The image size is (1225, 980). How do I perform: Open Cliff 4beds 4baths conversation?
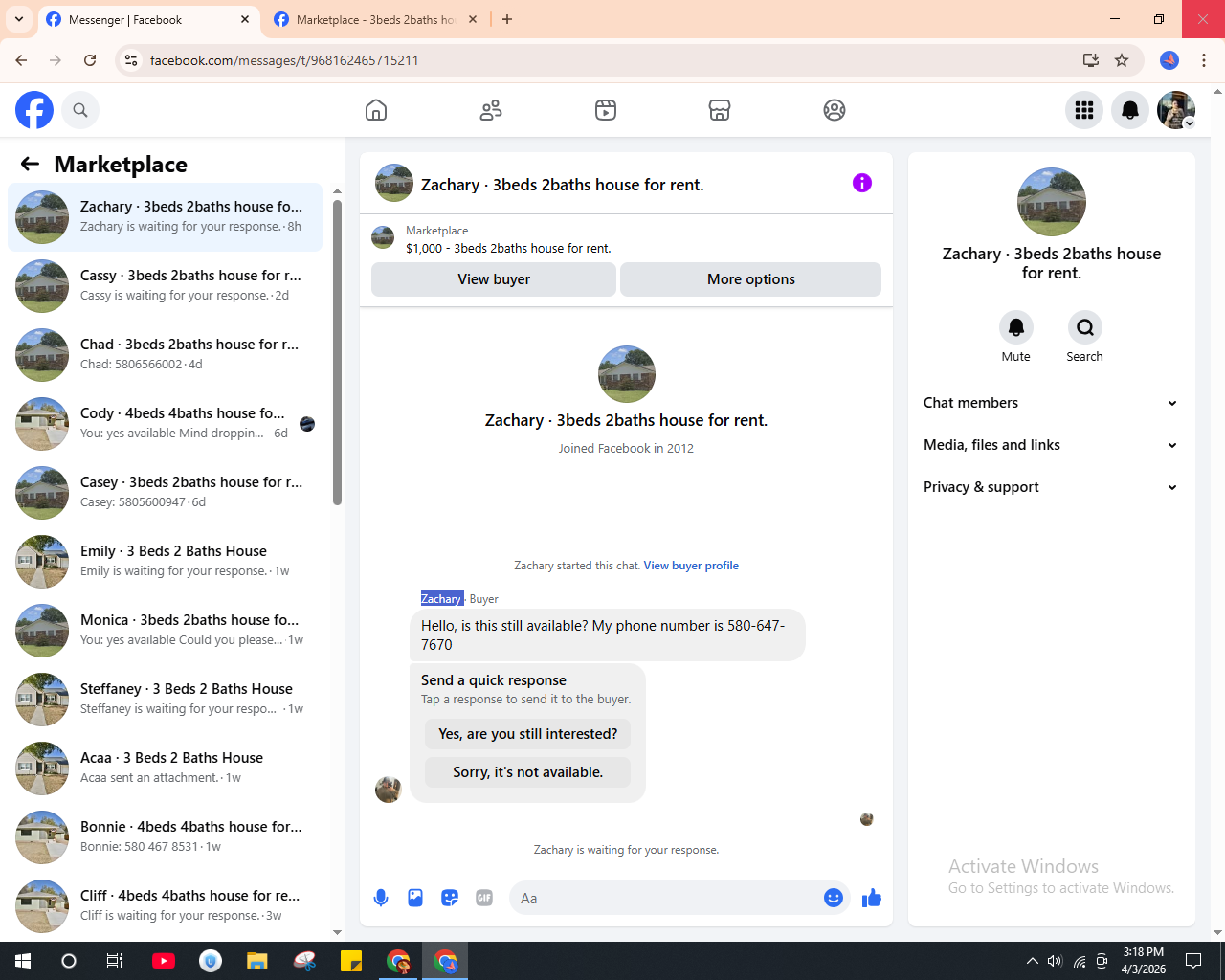[x=166, y=906]
